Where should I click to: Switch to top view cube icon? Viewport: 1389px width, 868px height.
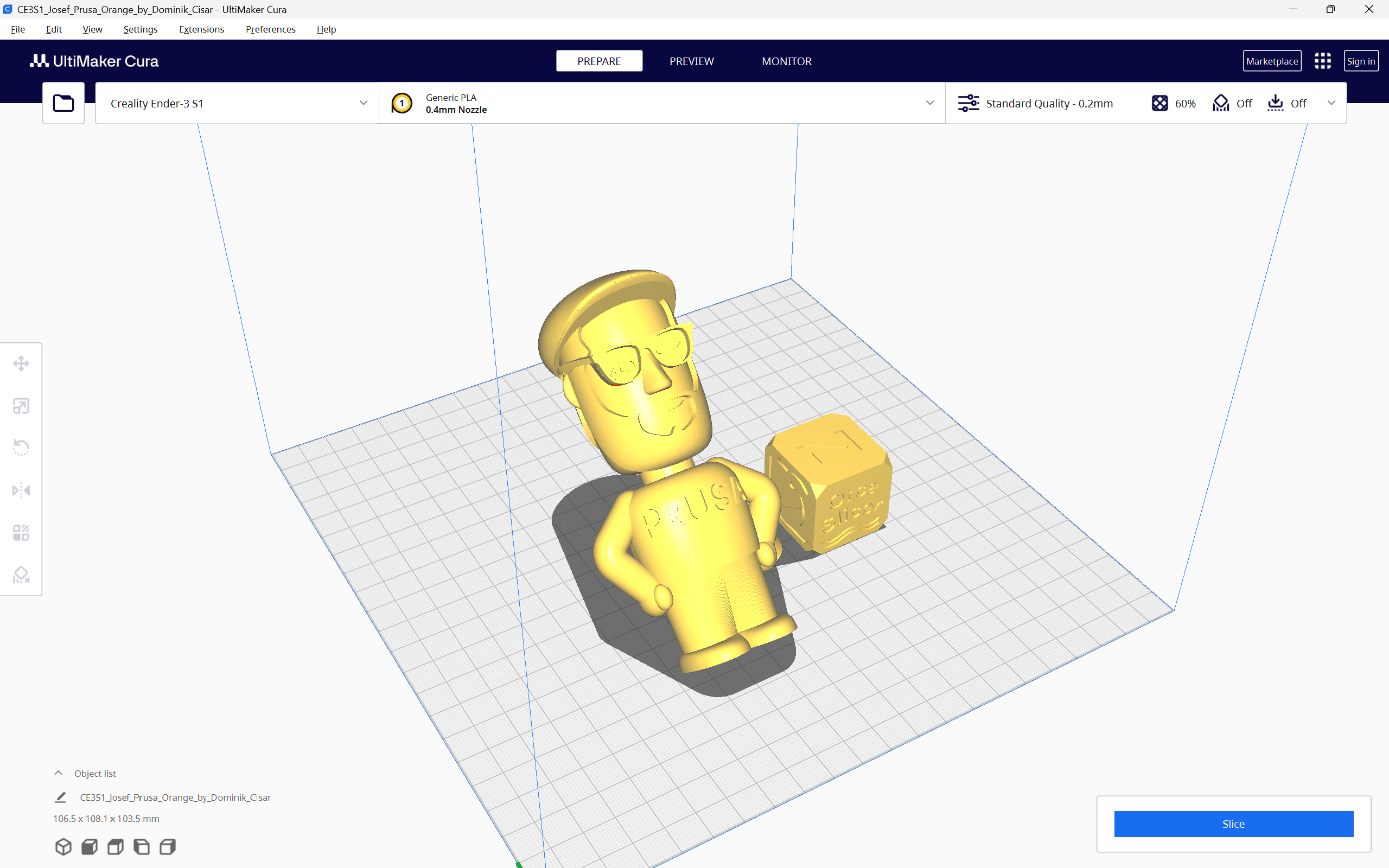click(x=116, y=847)
